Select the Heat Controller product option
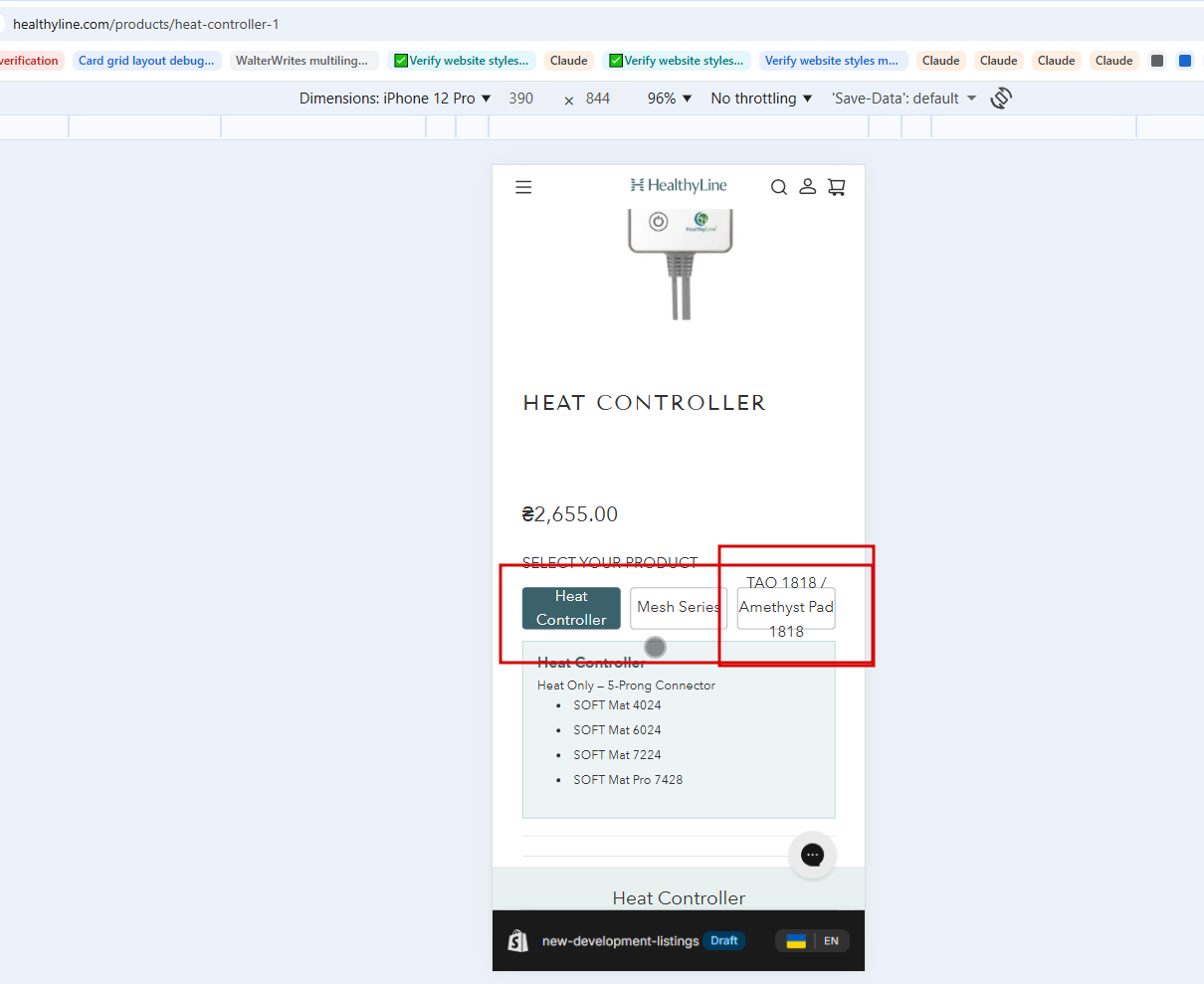Image resolution: width=1204 pixels, height=984 pixels. (x=571, y=608)
